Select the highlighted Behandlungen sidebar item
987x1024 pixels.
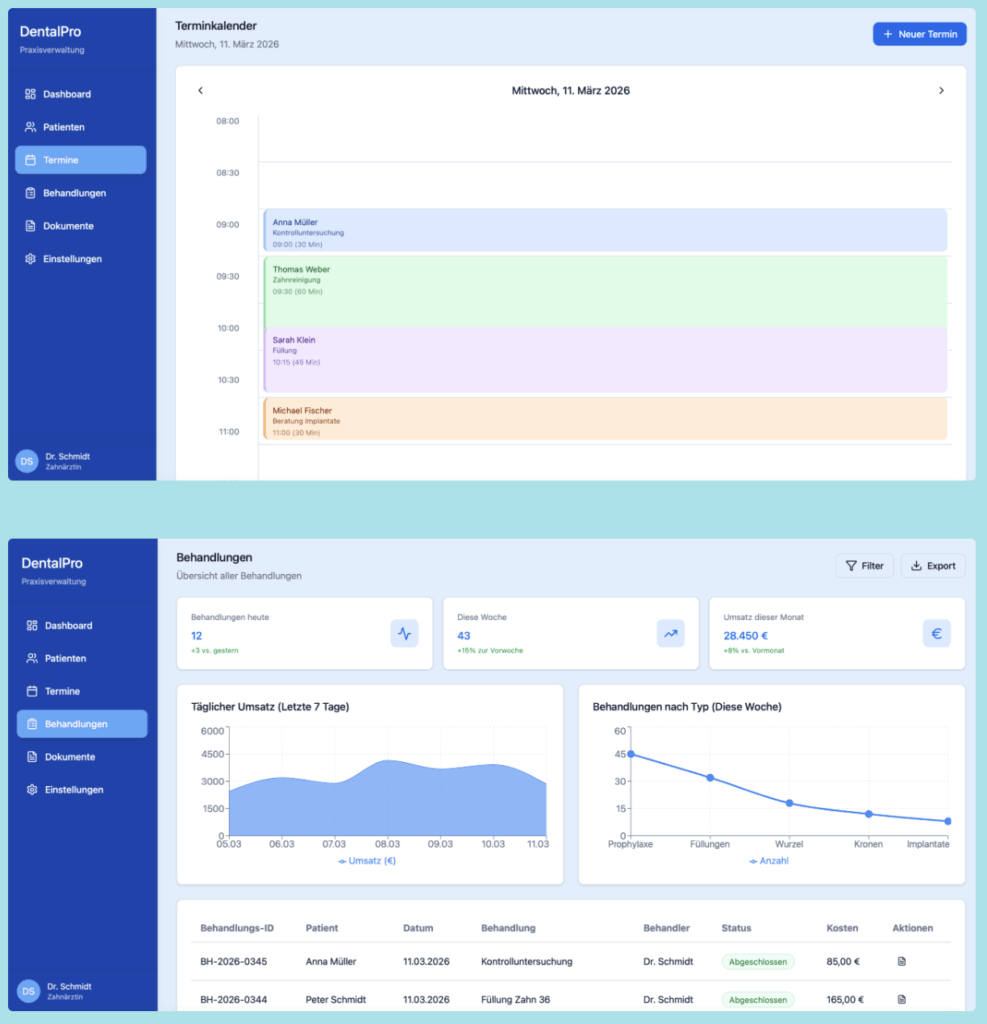pyautogui.click(x=82, y=724)
